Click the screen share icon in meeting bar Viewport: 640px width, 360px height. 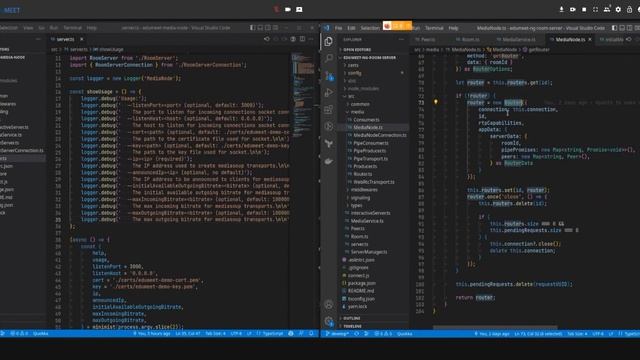[299, 9]
